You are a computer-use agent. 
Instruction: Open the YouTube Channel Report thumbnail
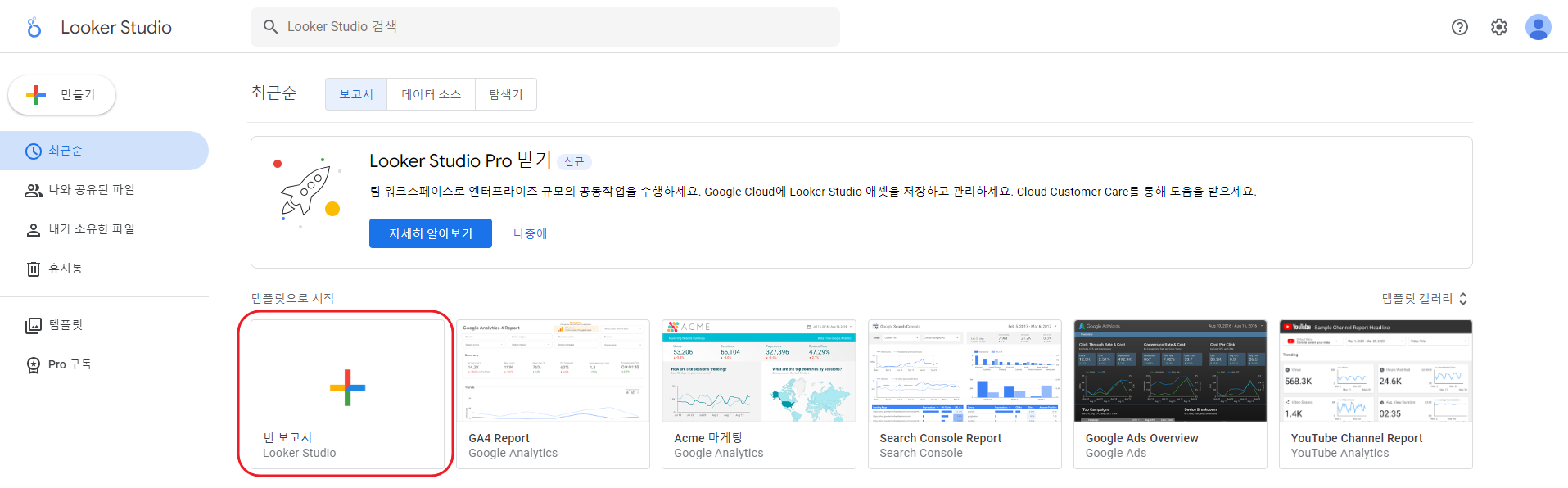pos(1376,371)
